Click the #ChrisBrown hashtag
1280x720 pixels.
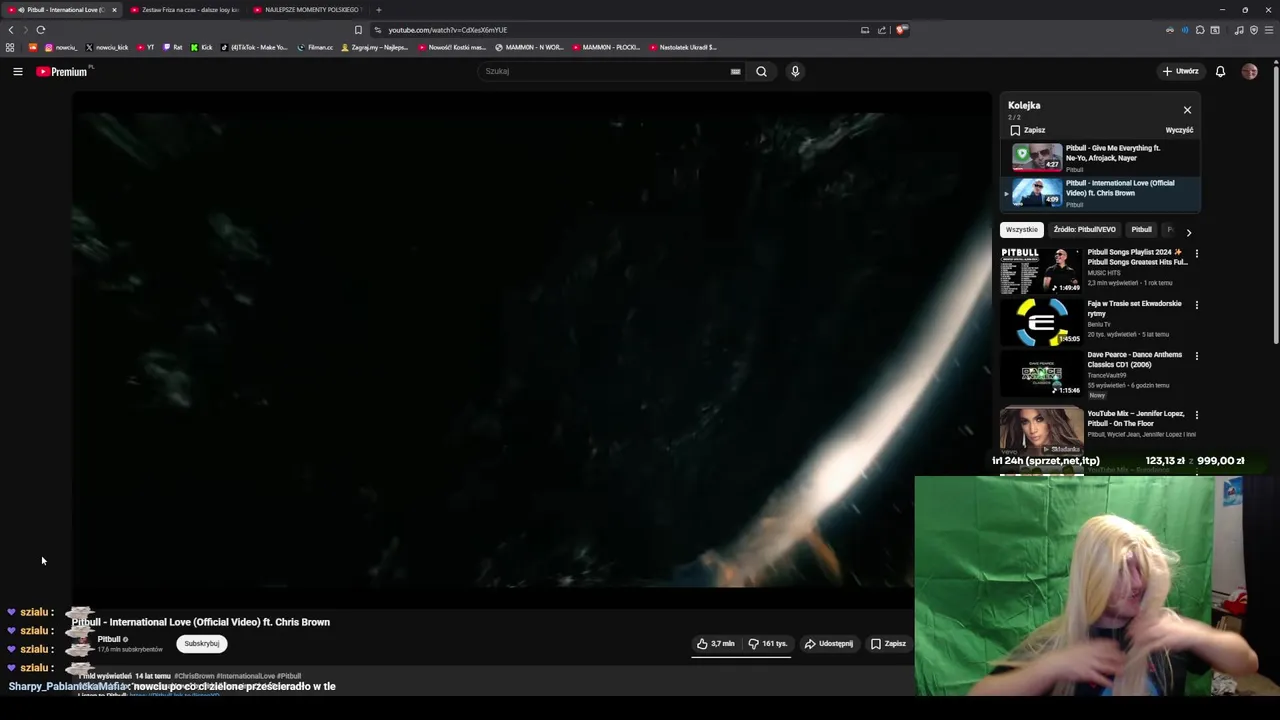pyautogui.click(x=194, y=676)
